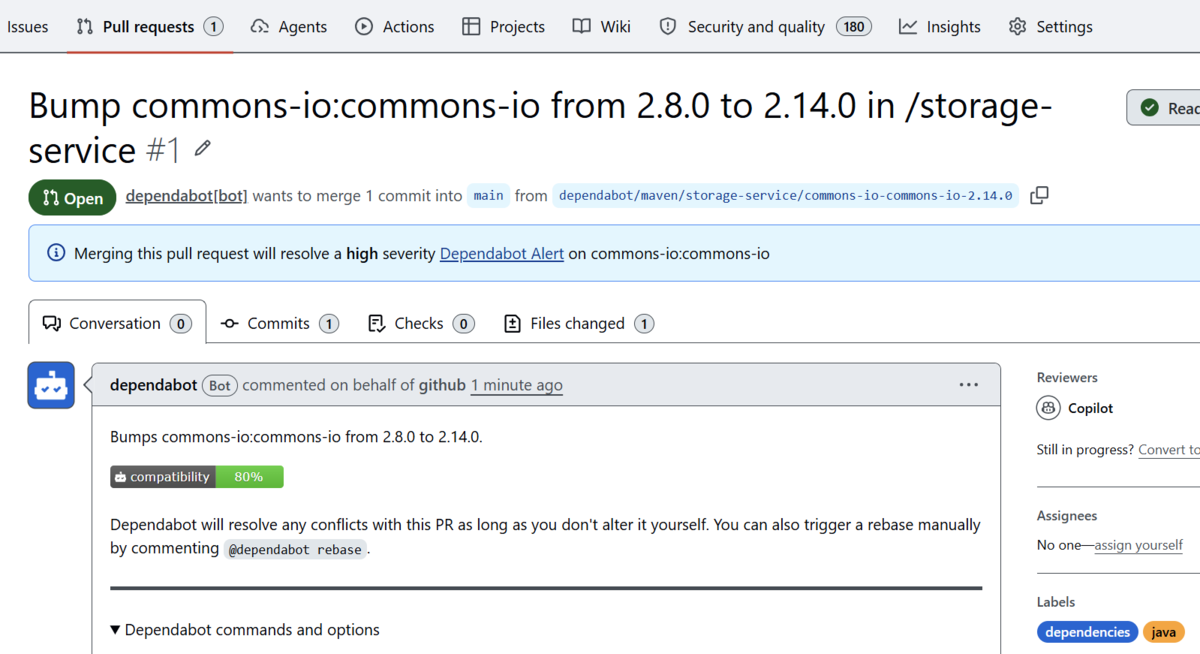Click the Commits commit icon
Screen dimensions: 1200x654
click(229, 323)
